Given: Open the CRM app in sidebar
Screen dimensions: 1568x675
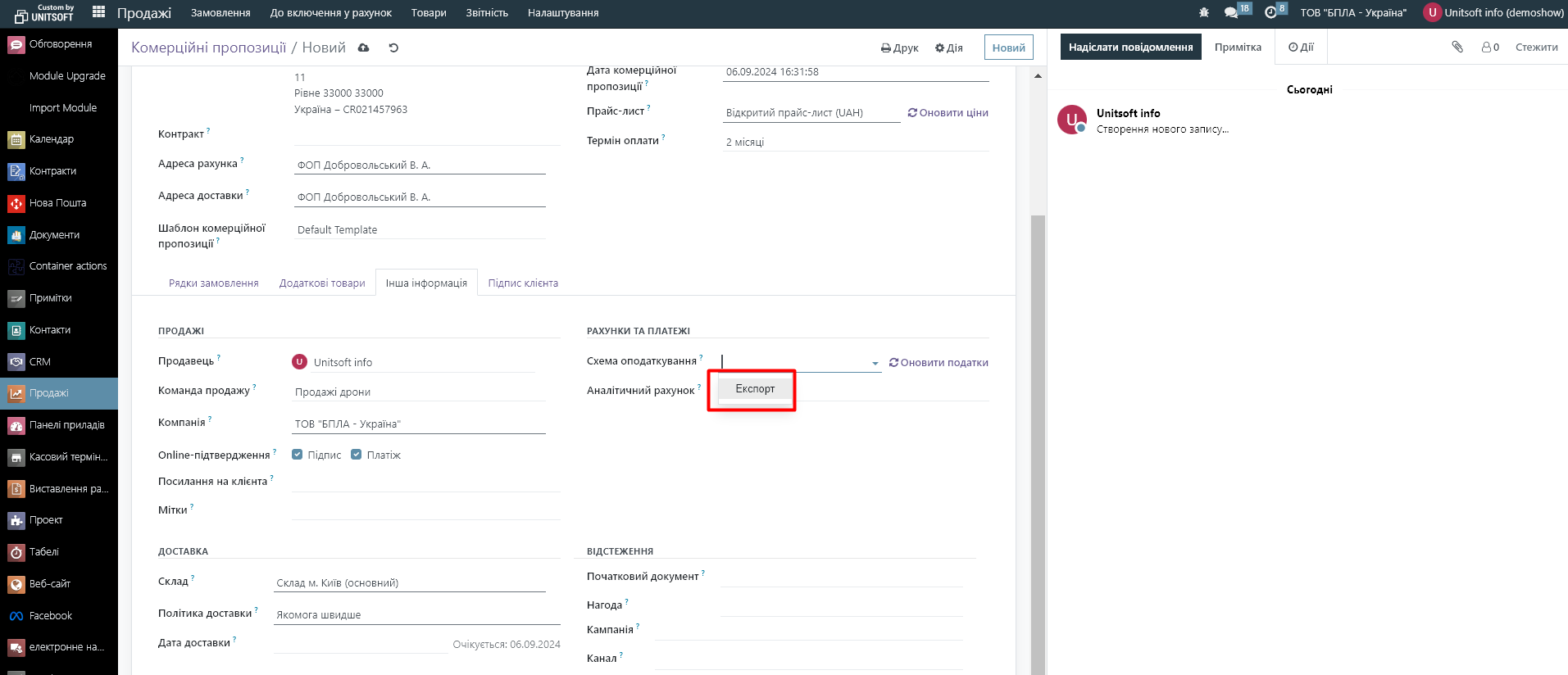Looking at the screenshot, I should [16, 362].
